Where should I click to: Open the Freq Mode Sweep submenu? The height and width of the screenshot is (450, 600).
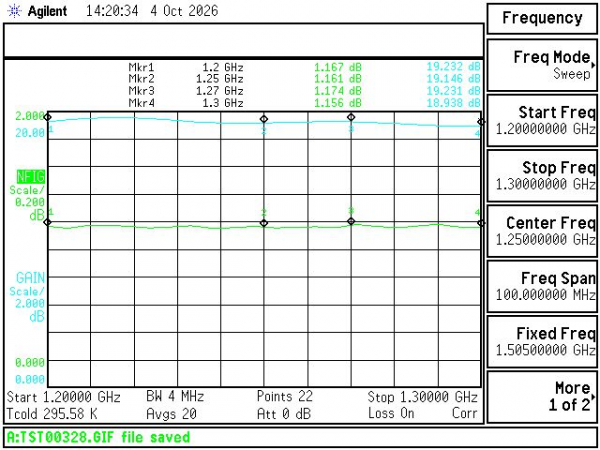click(542, 65)
